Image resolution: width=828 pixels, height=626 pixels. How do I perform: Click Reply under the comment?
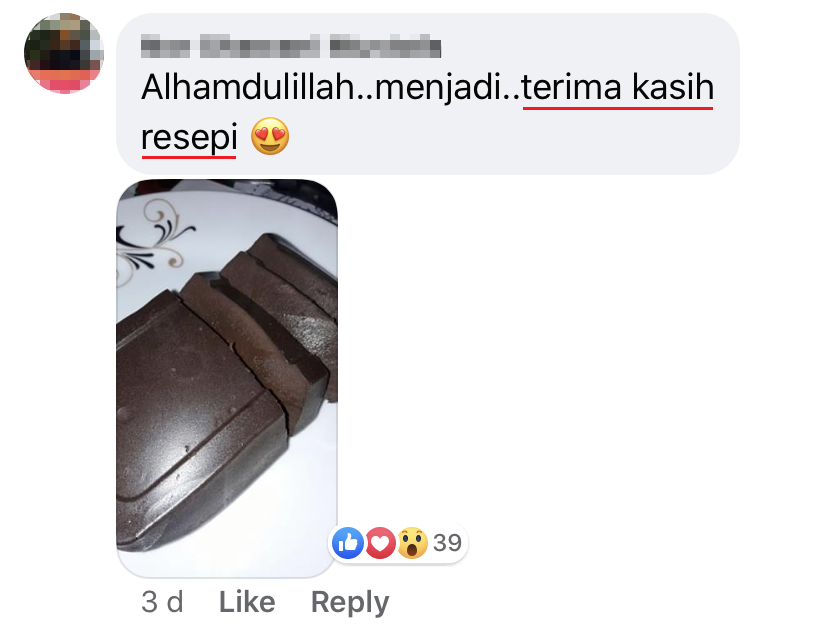(350, 602)
